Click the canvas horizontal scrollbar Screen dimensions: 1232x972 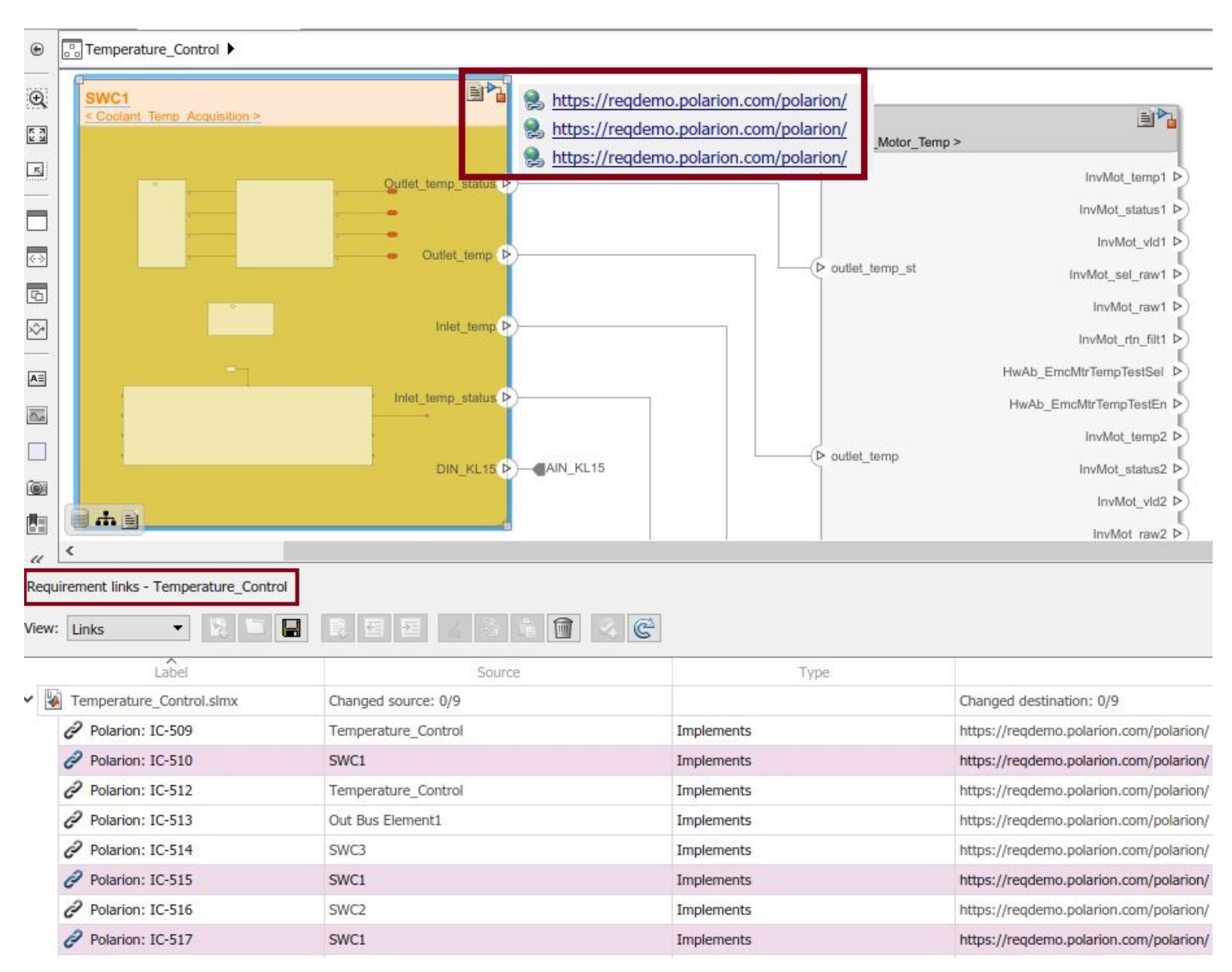740,551
